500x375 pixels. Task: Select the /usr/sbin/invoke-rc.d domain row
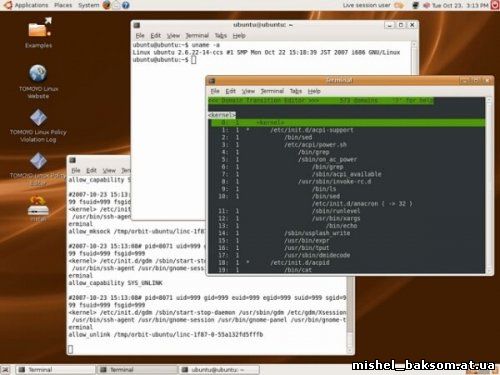(x=346, y=181)
